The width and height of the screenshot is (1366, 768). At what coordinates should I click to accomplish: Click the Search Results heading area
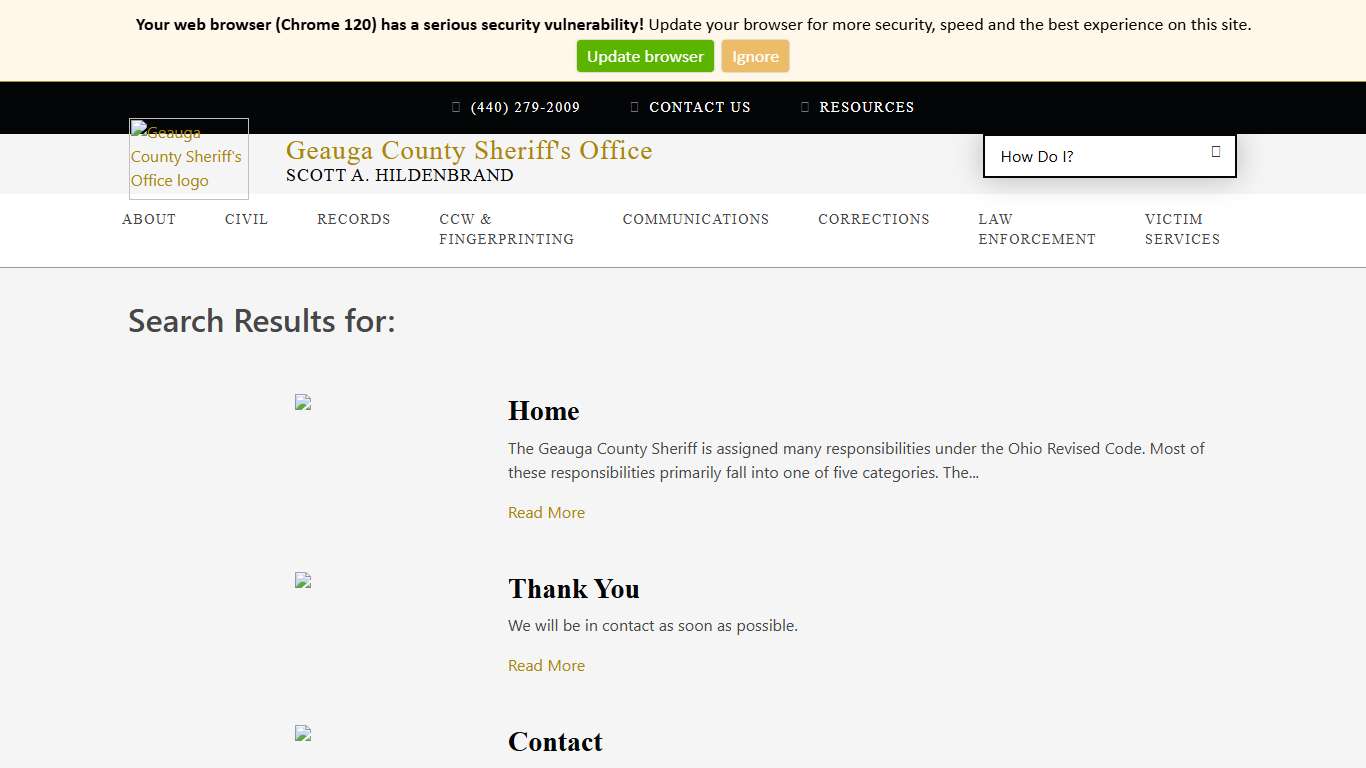(262, 320)
